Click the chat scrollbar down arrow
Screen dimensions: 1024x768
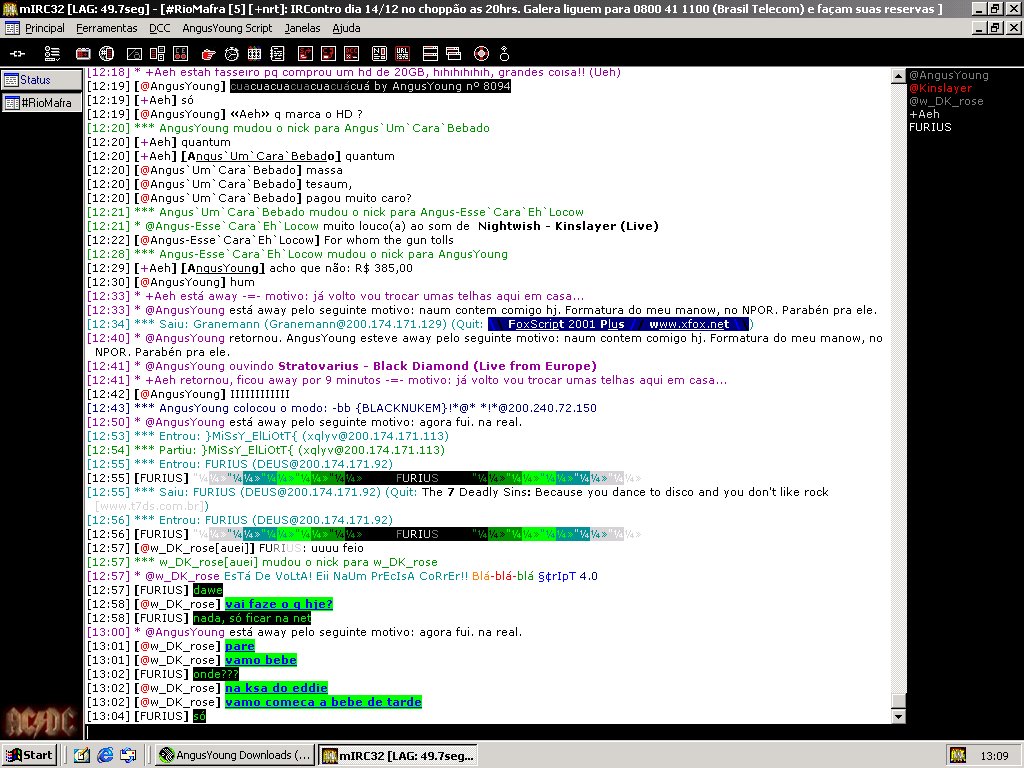899,716
